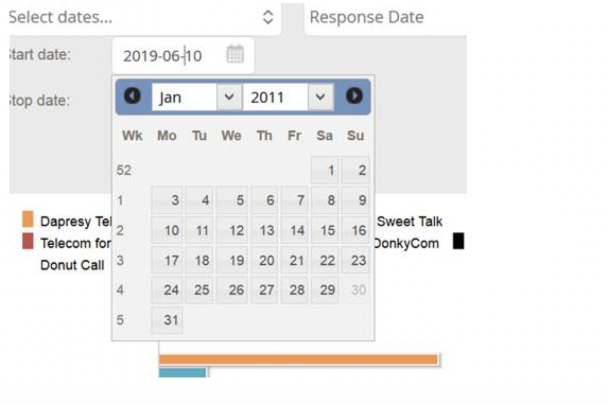Choose day 31 in the calendar

click(x=167, y=320)
